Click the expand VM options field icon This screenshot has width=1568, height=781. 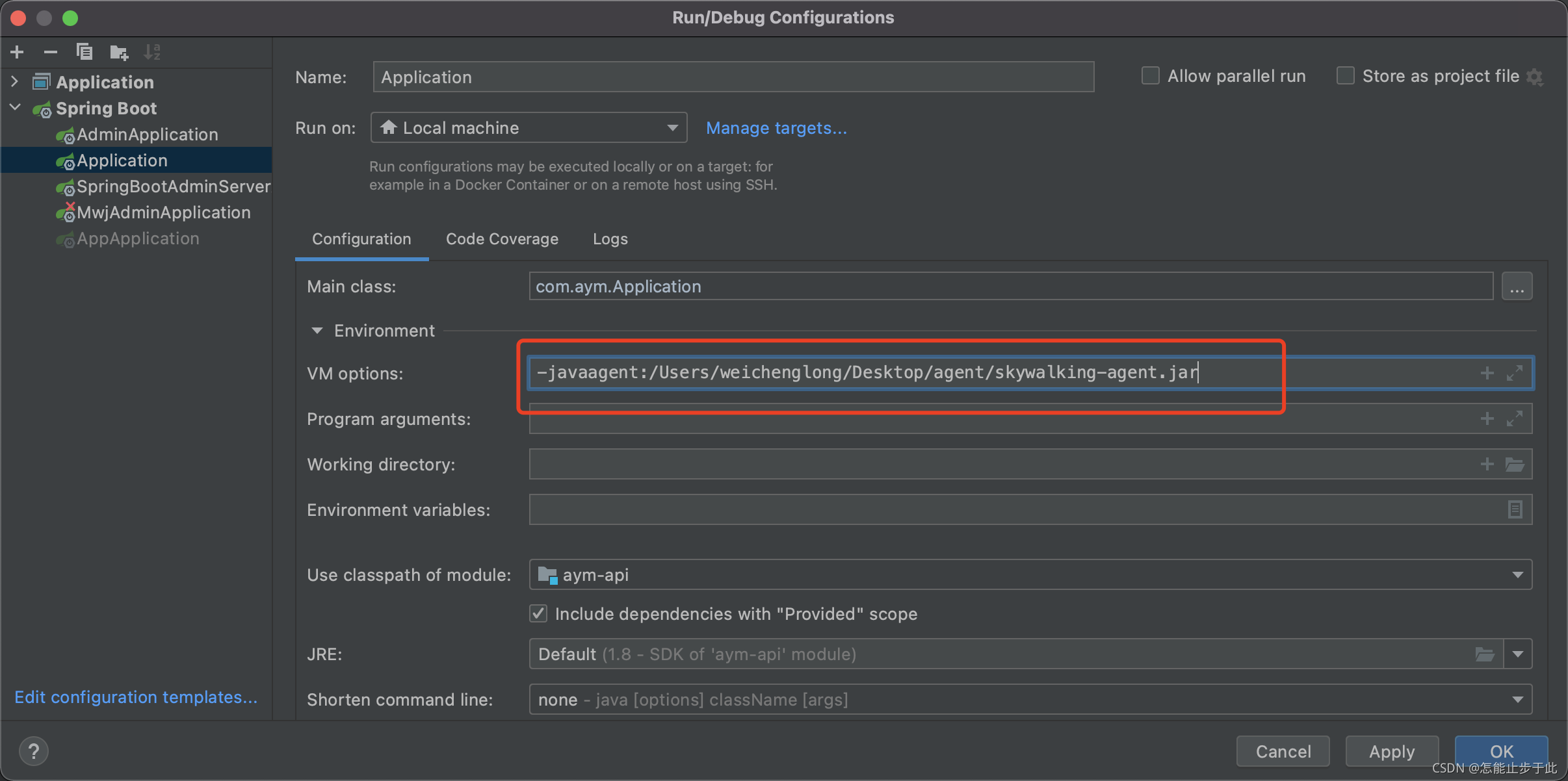click(1515, 373)
